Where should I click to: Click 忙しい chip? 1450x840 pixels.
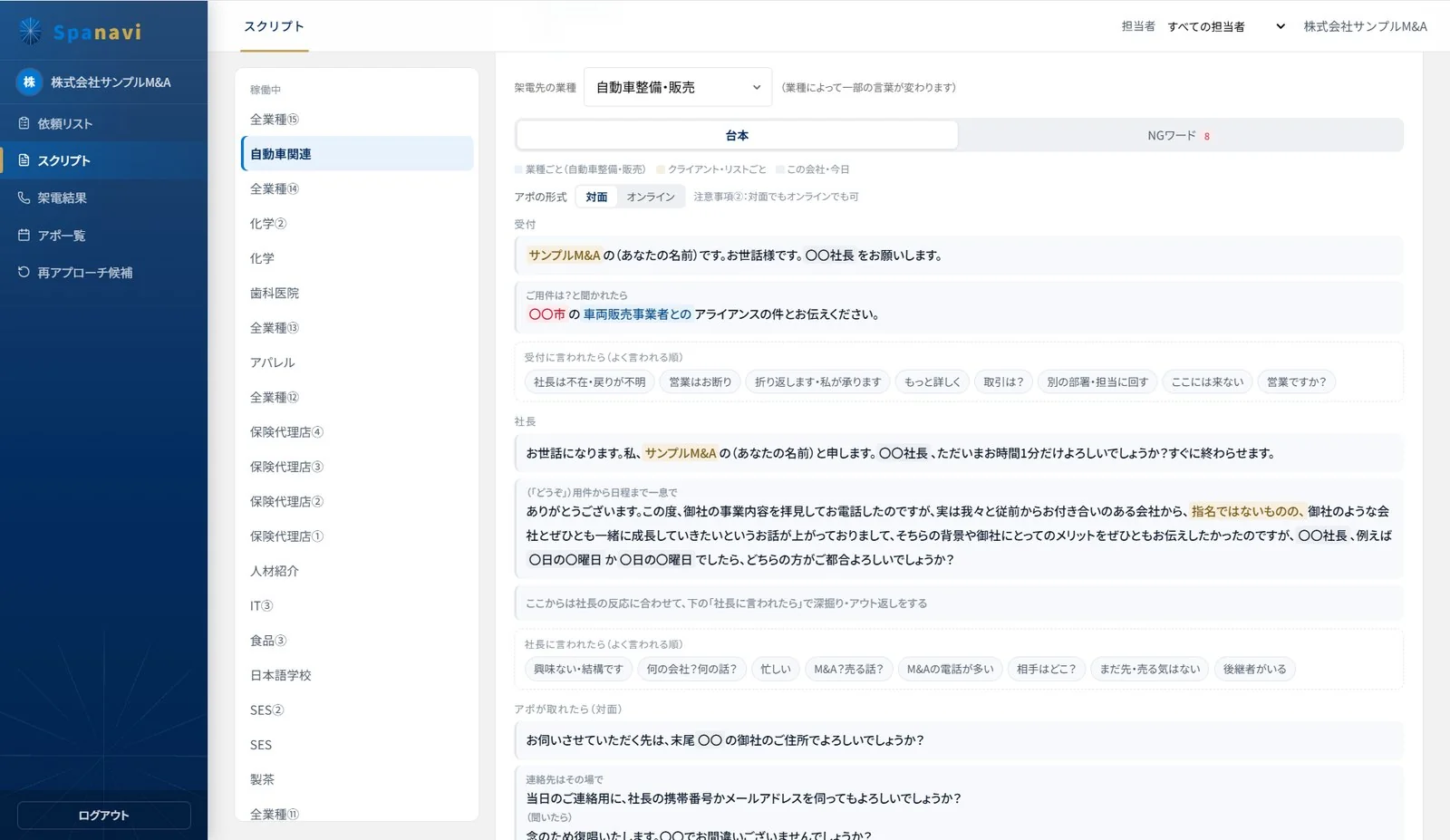(x=776, y=670)
